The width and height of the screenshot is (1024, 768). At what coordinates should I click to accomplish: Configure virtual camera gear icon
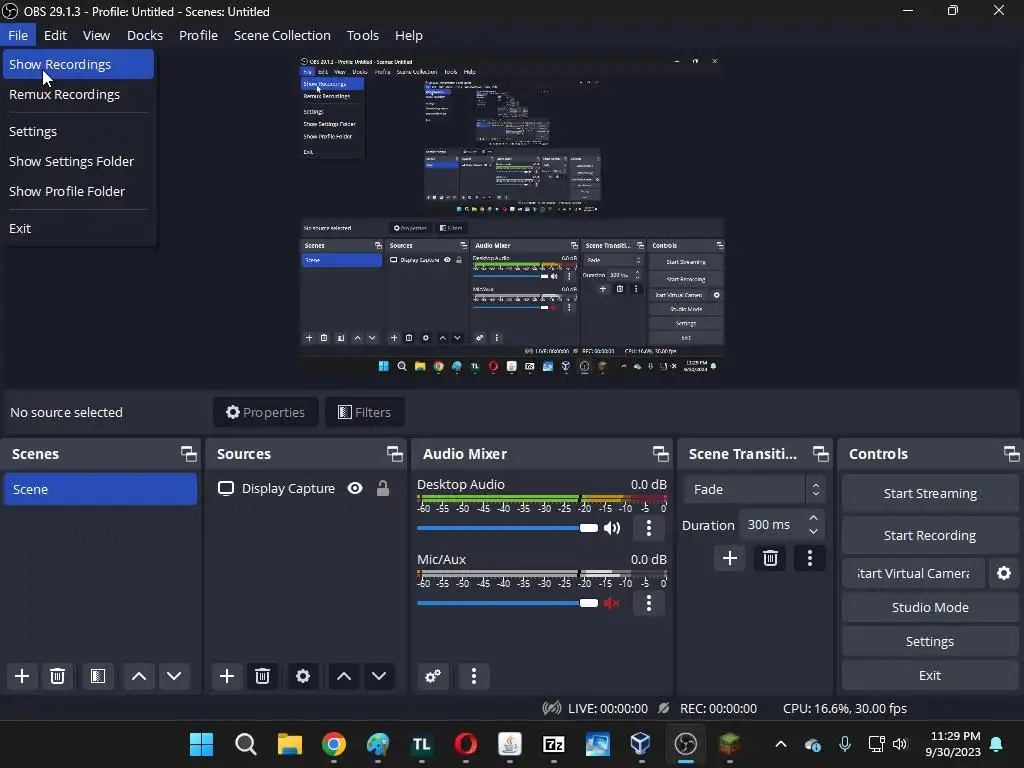pos(1004,573)
